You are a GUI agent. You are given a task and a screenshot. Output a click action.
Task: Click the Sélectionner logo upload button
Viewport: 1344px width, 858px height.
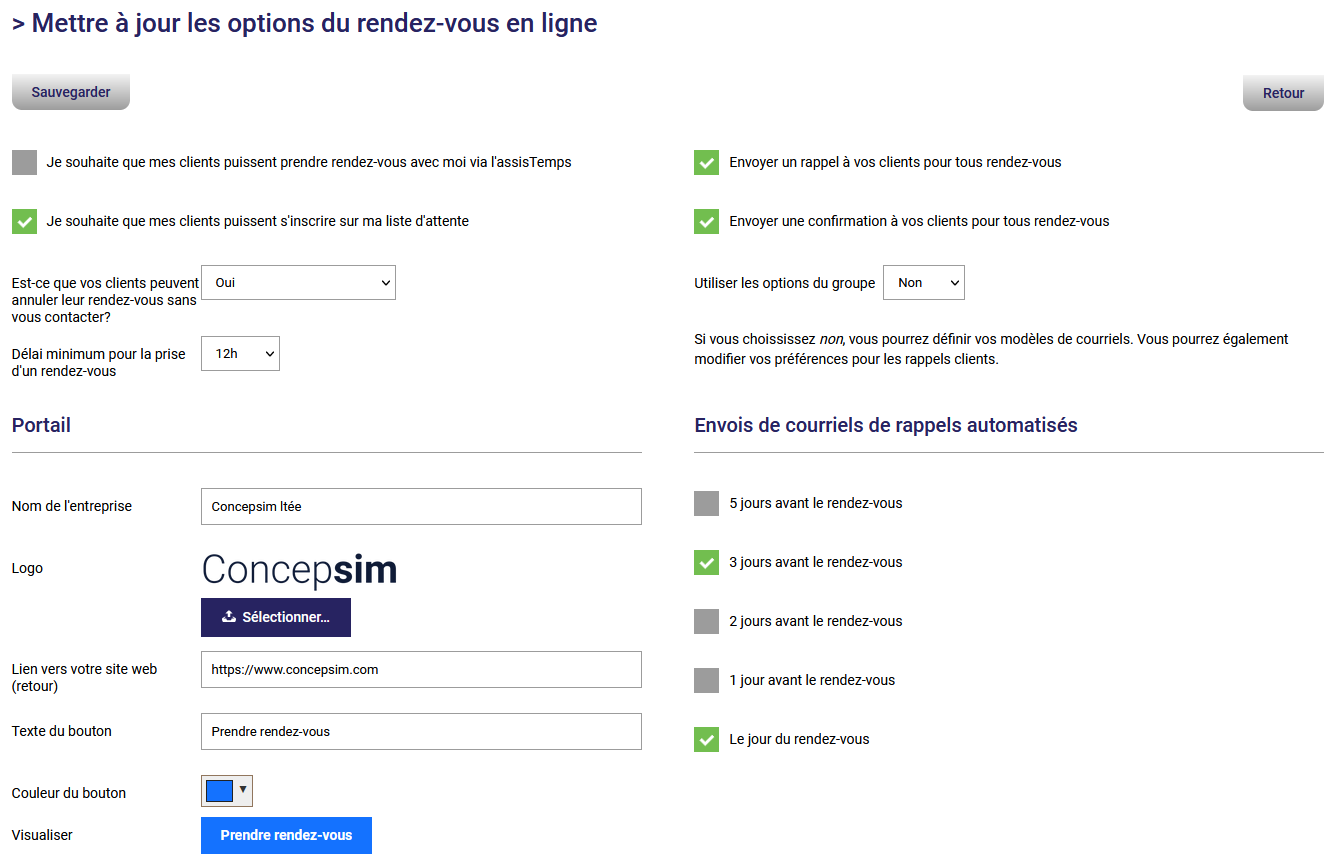click(x=276, y=617)
